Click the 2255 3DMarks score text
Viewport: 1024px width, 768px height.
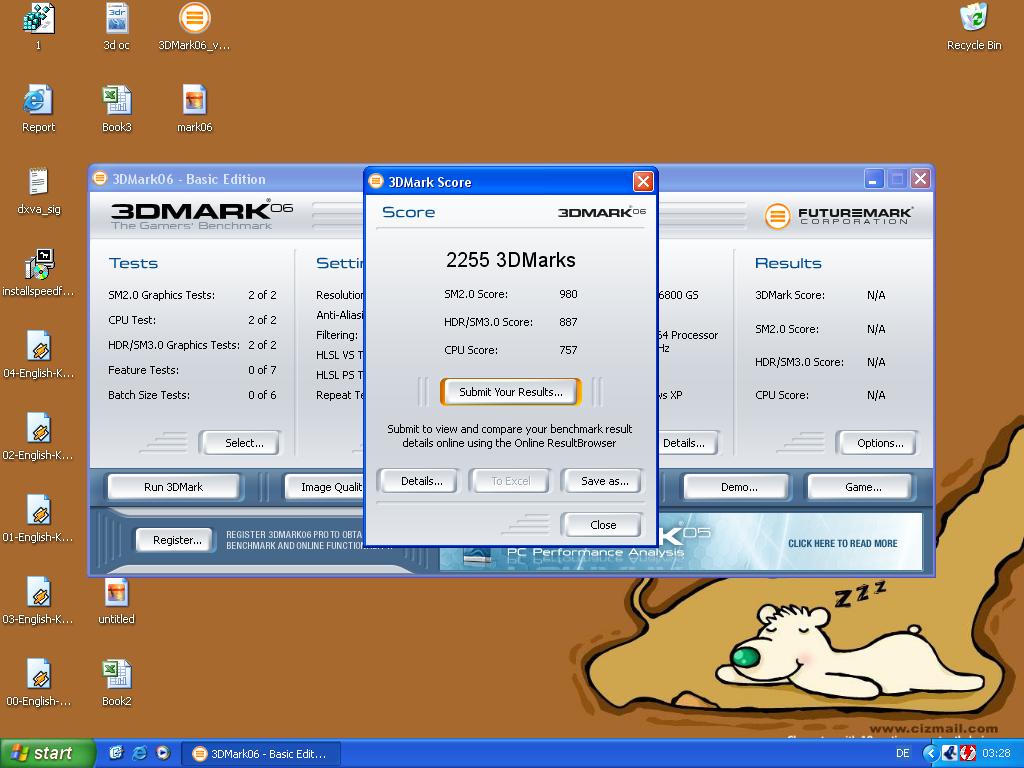[511, 260]
